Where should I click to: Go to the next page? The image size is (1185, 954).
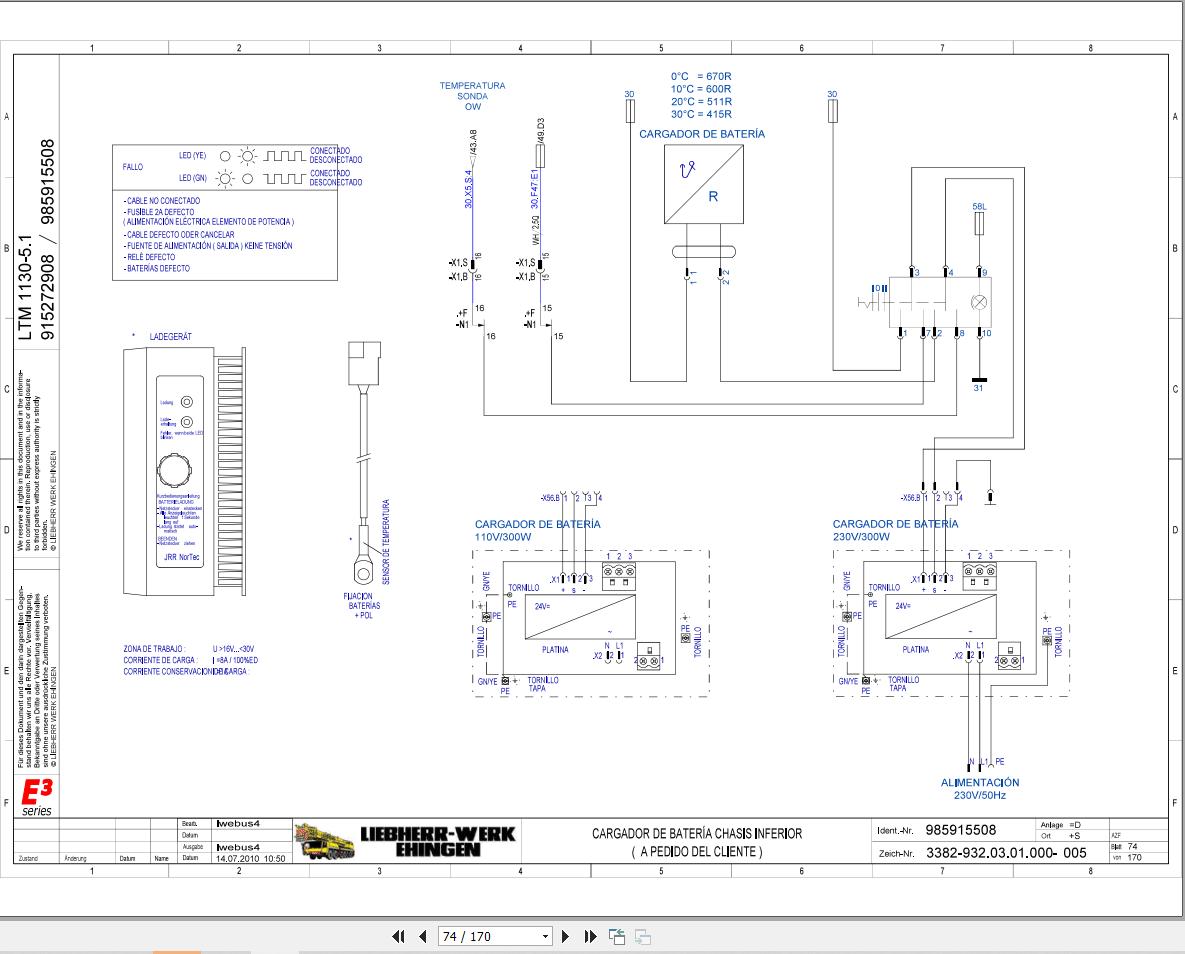[x=565, y=937]
